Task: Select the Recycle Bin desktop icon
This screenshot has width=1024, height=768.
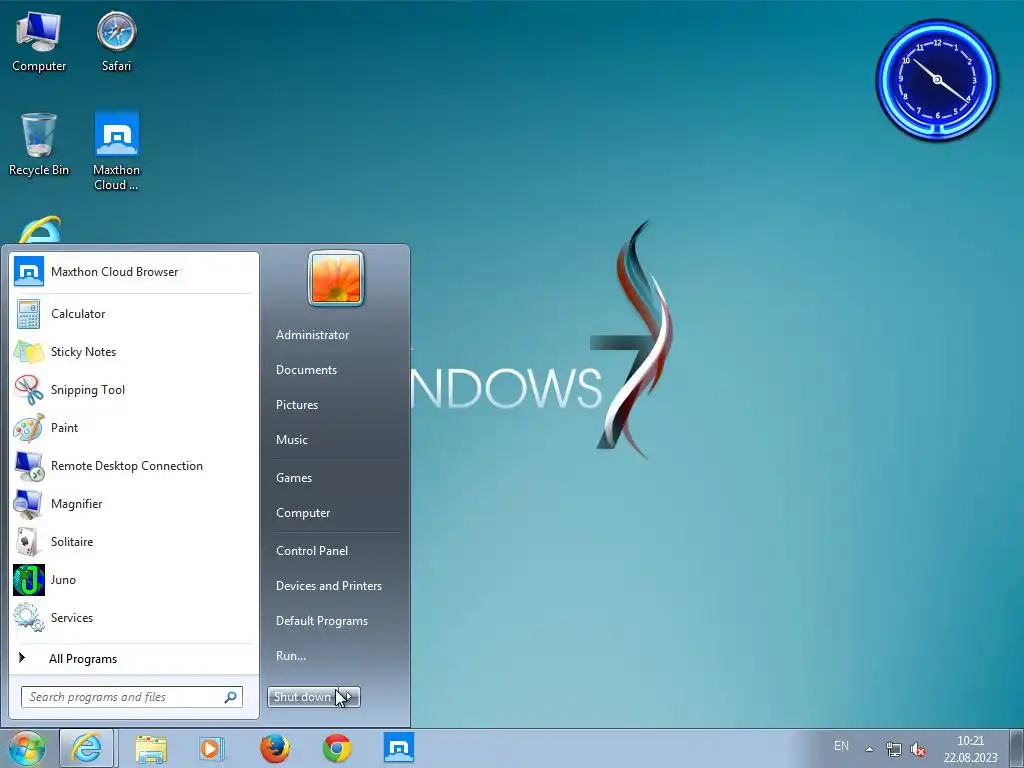Action: [39, 144]
